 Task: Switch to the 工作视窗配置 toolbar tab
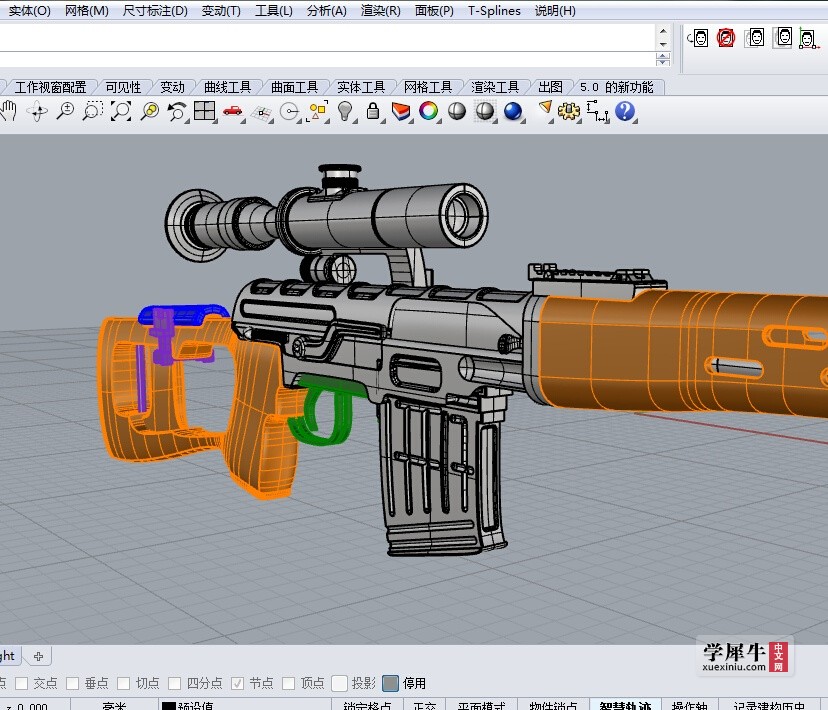pyautogui.click(x=50, y=87)
